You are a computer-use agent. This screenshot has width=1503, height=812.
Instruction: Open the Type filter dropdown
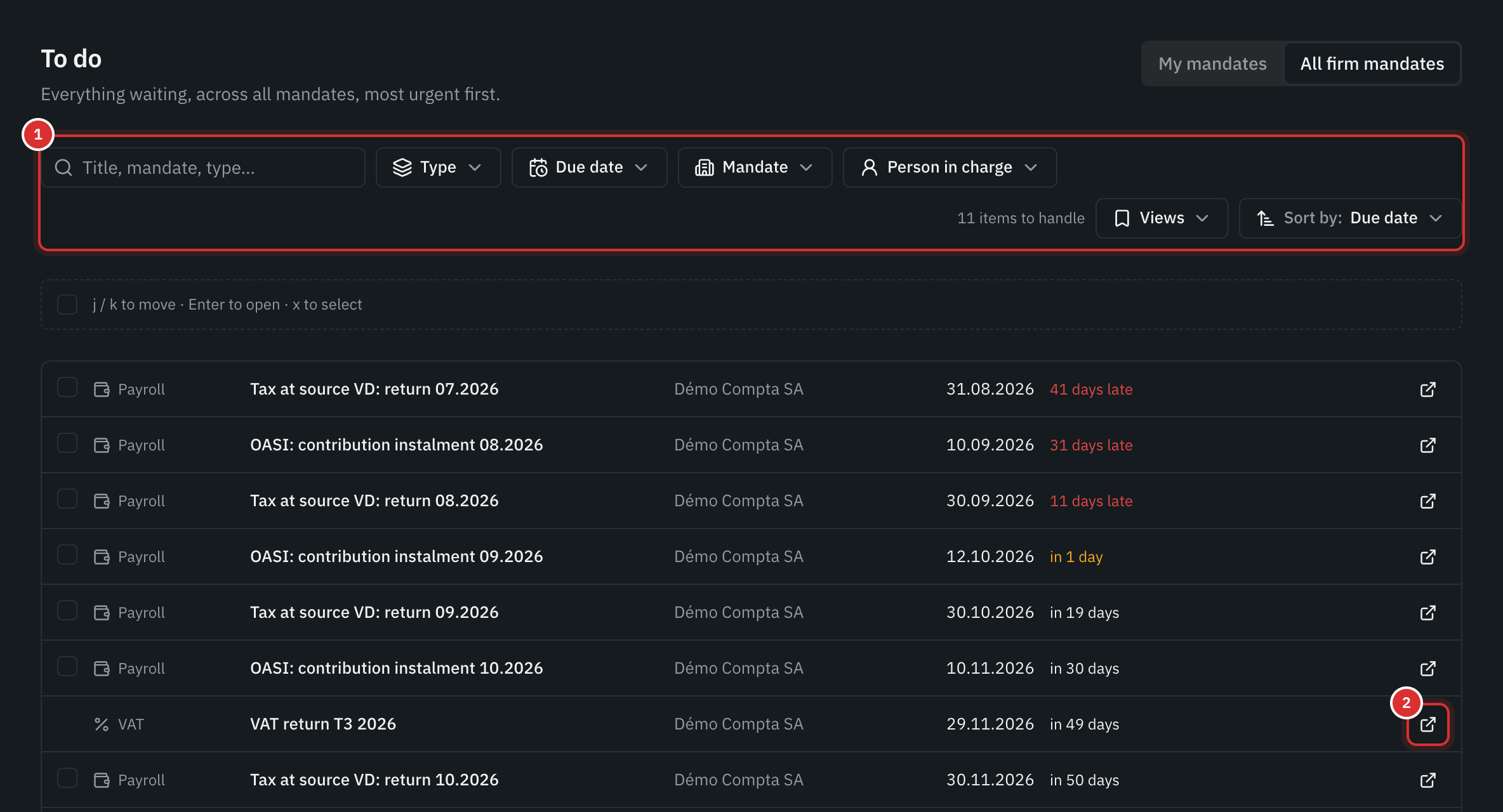pyautogui.click(x=438, y=167)
